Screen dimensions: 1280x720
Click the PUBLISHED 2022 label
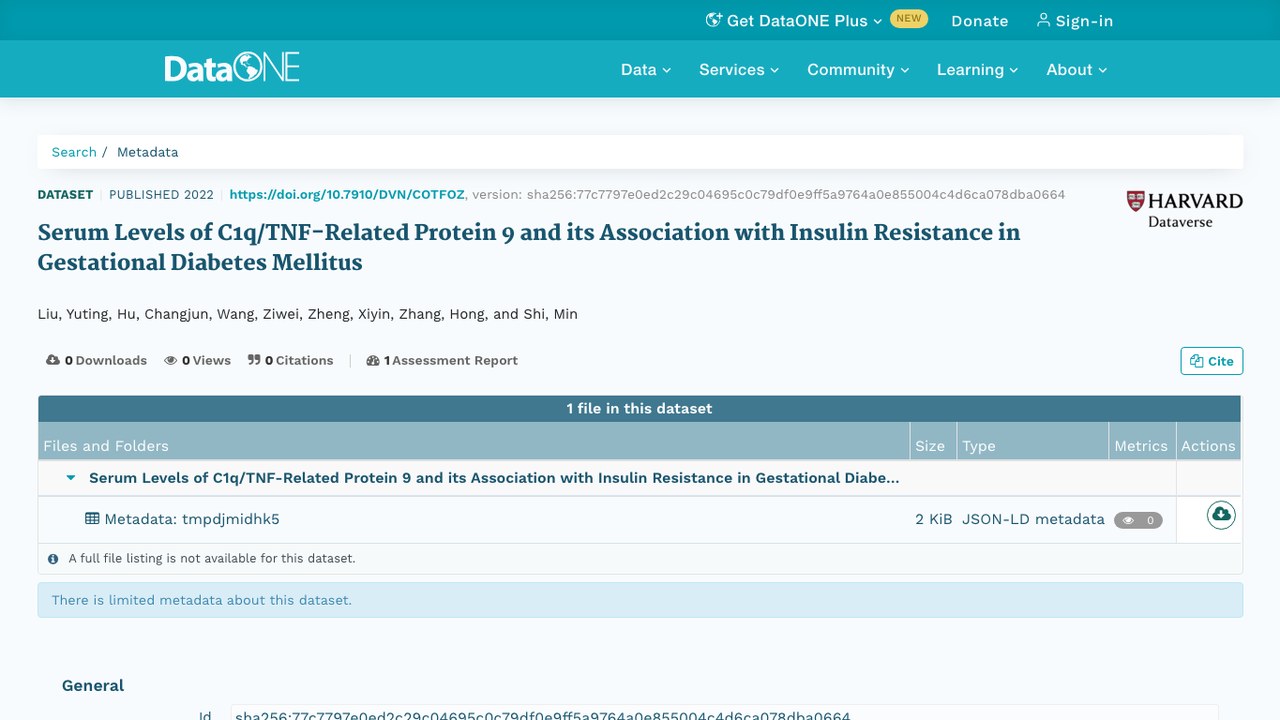click(x=161, y=195)
